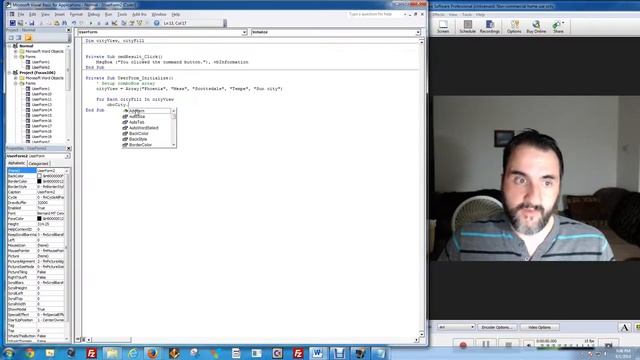Open the File menu in VBA editor
This screenshot has width=640, height=360.
[21, 14]
